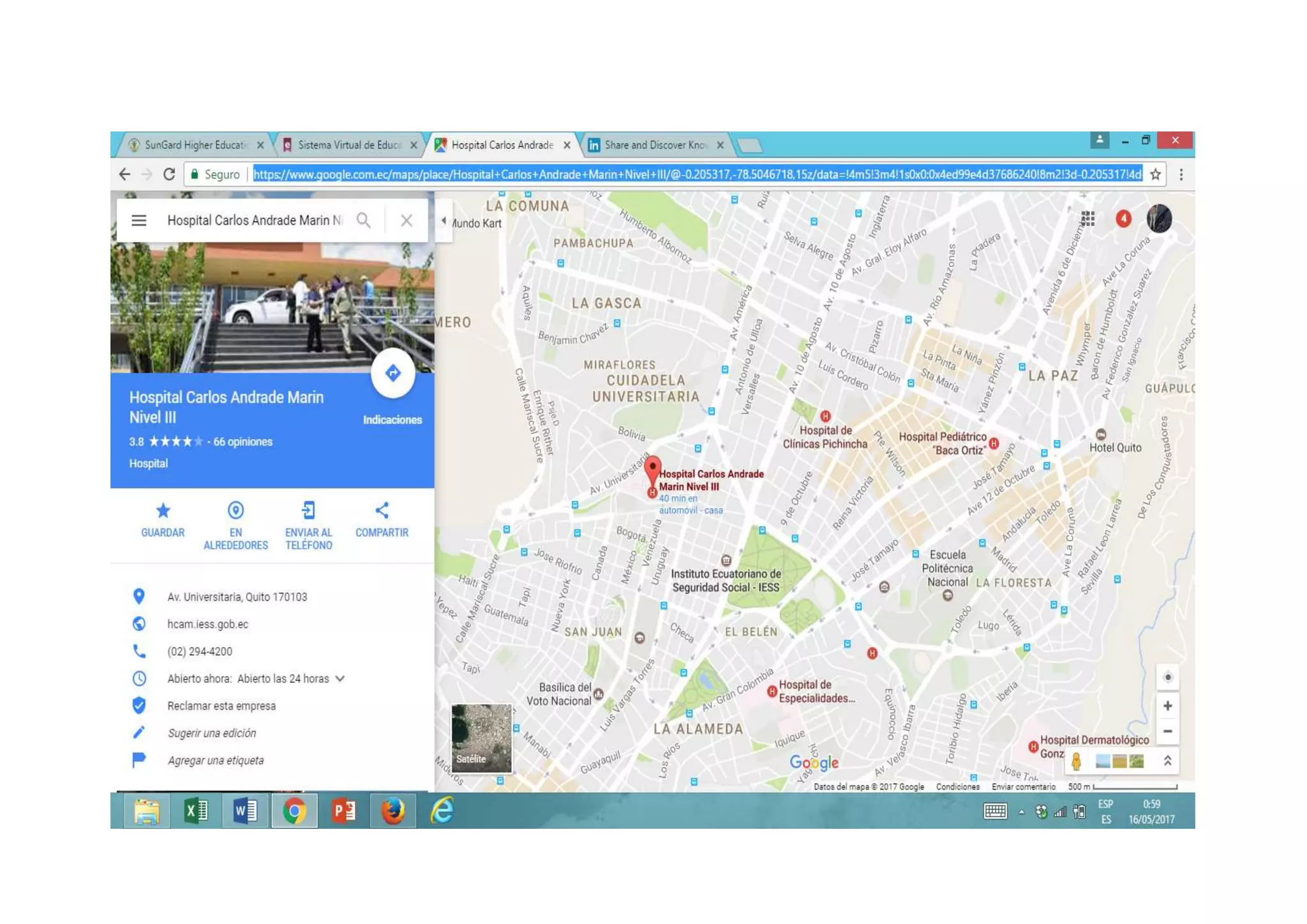Collapse the side panel arrow

[x=444, y=221]
